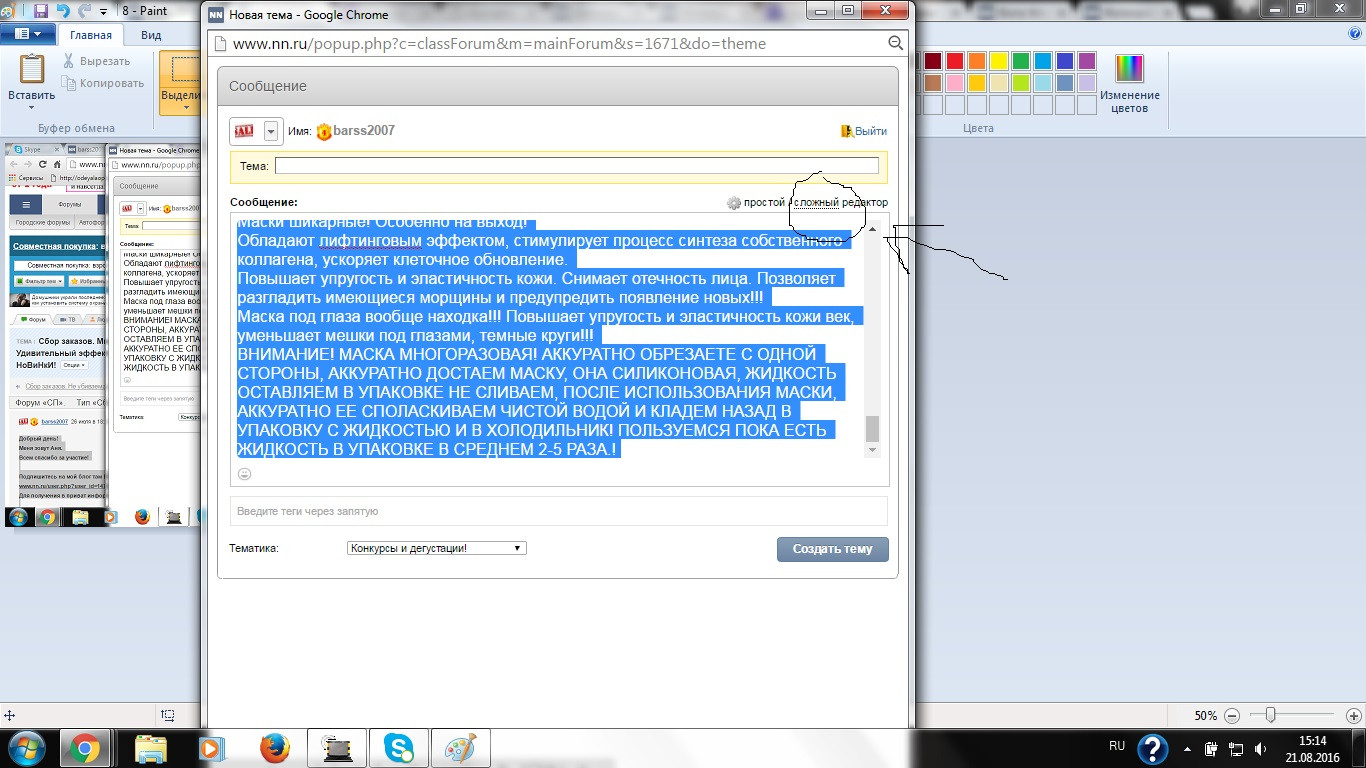
Task: Pick the indigo color swatch
Action: [1064, 61]
